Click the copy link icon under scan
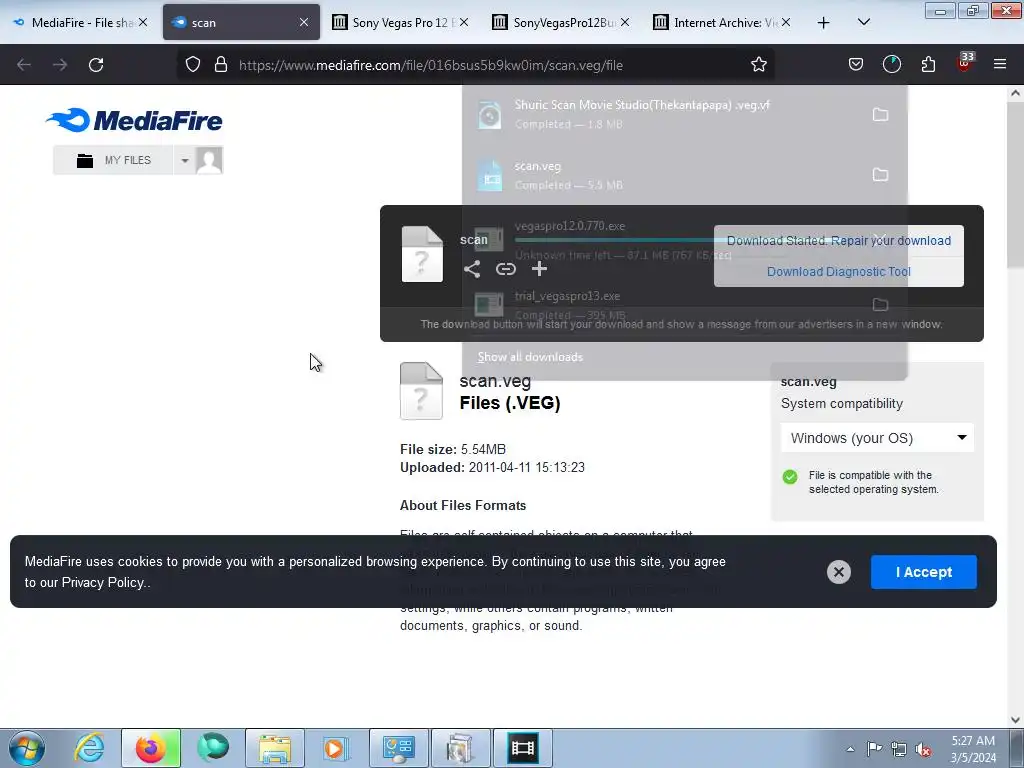This screenshot has width=1024, height=768. coord(505,269)
